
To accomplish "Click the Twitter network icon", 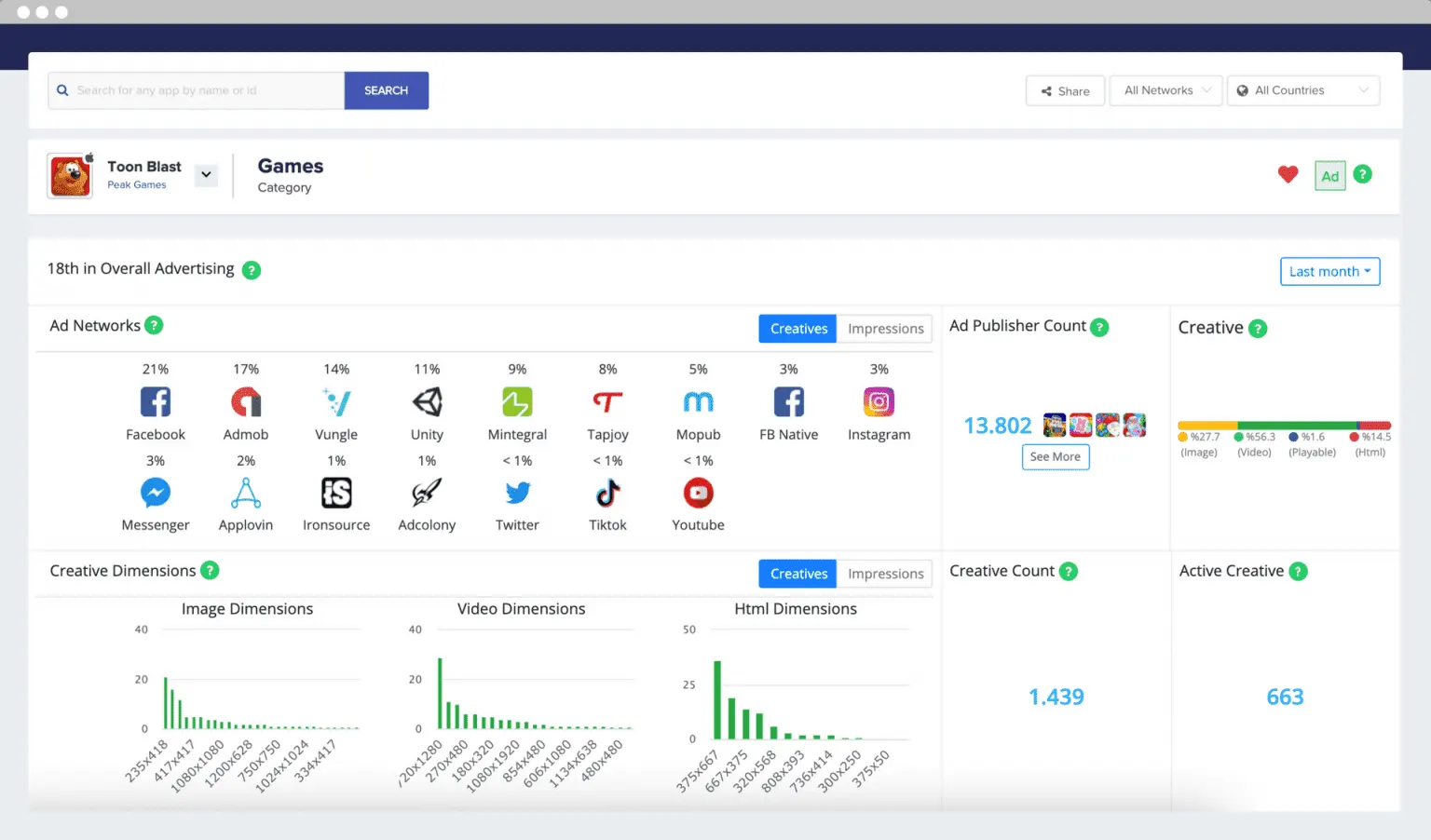I will pyautogui.click(x=517, y=493).
